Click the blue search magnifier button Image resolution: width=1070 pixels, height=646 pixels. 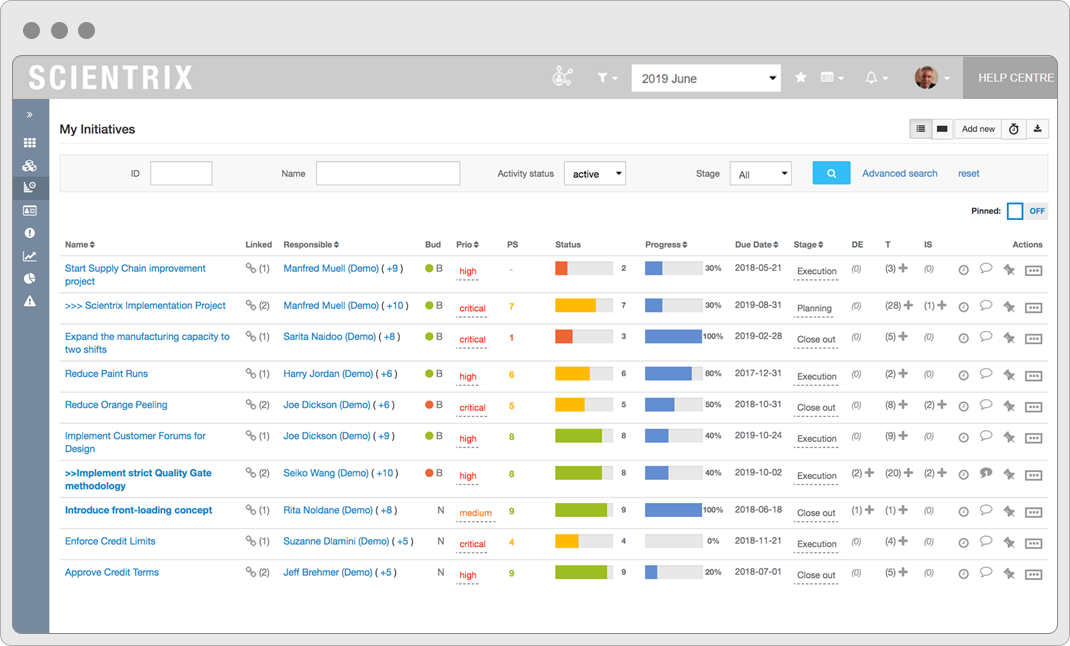(831, 173)
